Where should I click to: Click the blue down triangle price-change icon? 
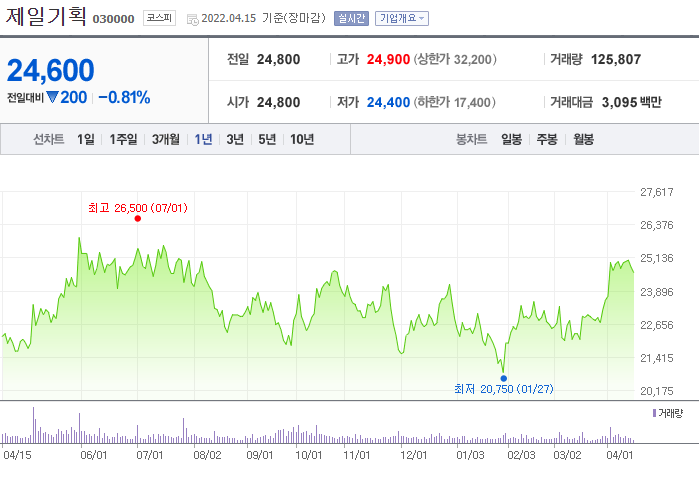click(53, 97)
